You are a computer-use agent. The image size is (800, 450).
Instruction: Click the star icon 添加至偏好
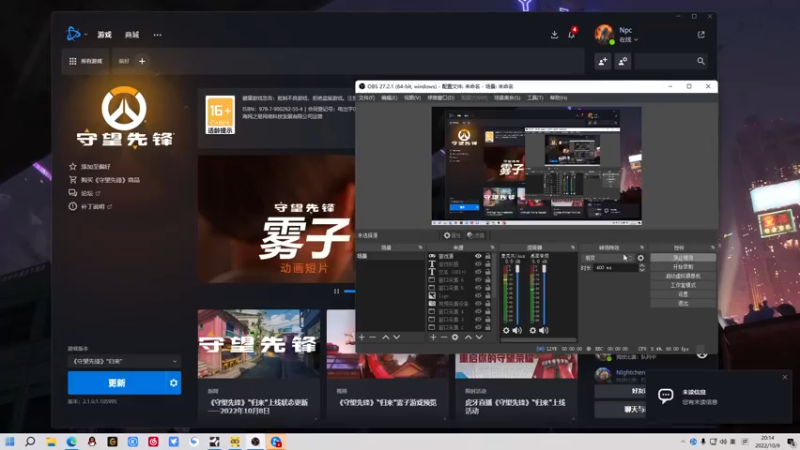click(73, 166)
